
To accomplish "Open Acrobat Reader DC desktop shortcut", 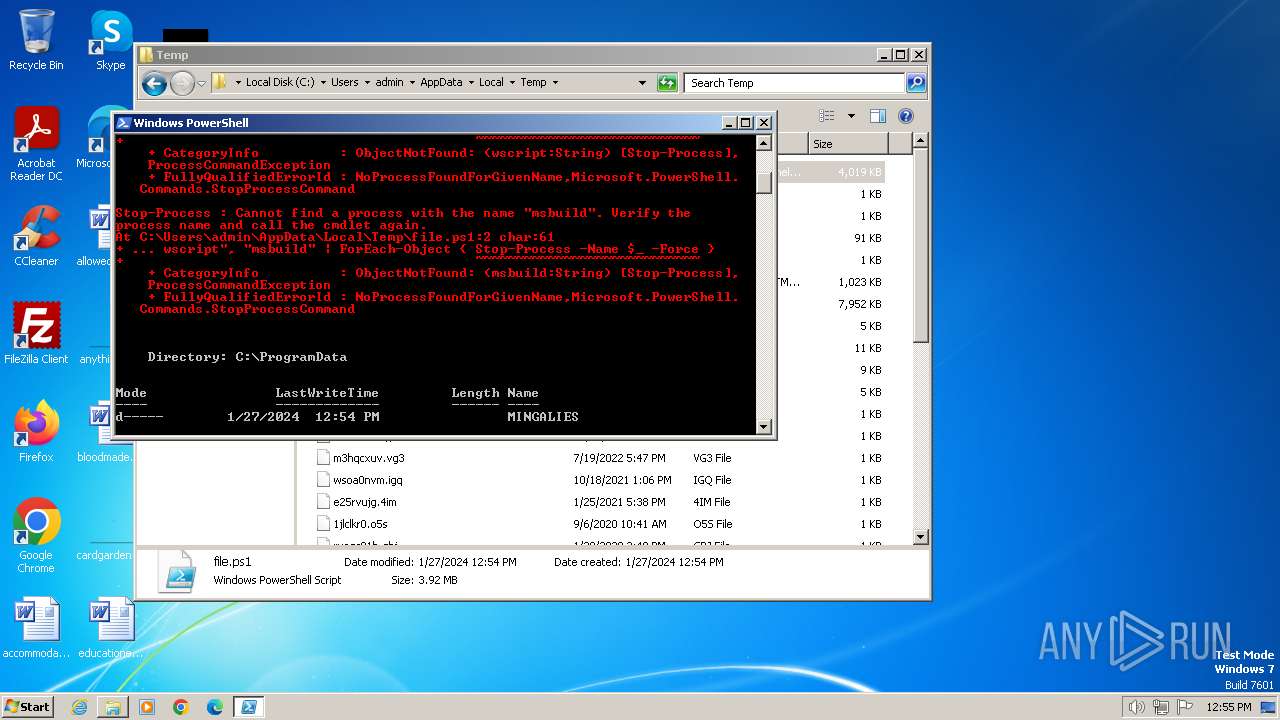I will (36, 143).
